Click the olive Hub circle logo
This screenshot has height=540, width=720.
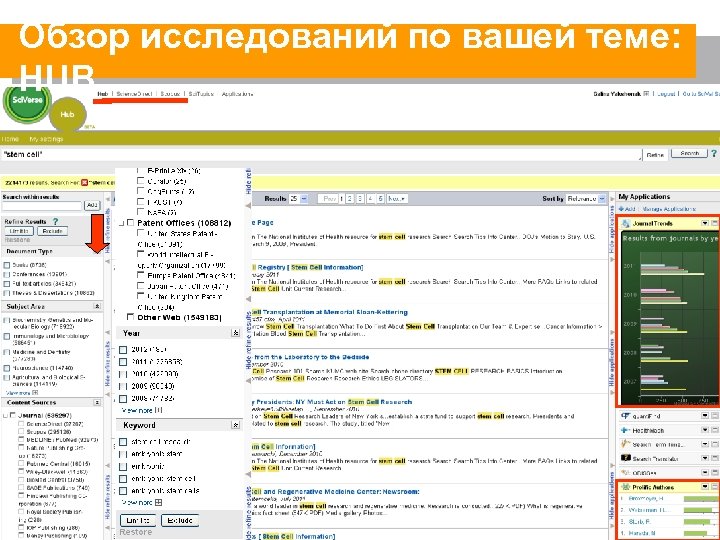point(67,114)
